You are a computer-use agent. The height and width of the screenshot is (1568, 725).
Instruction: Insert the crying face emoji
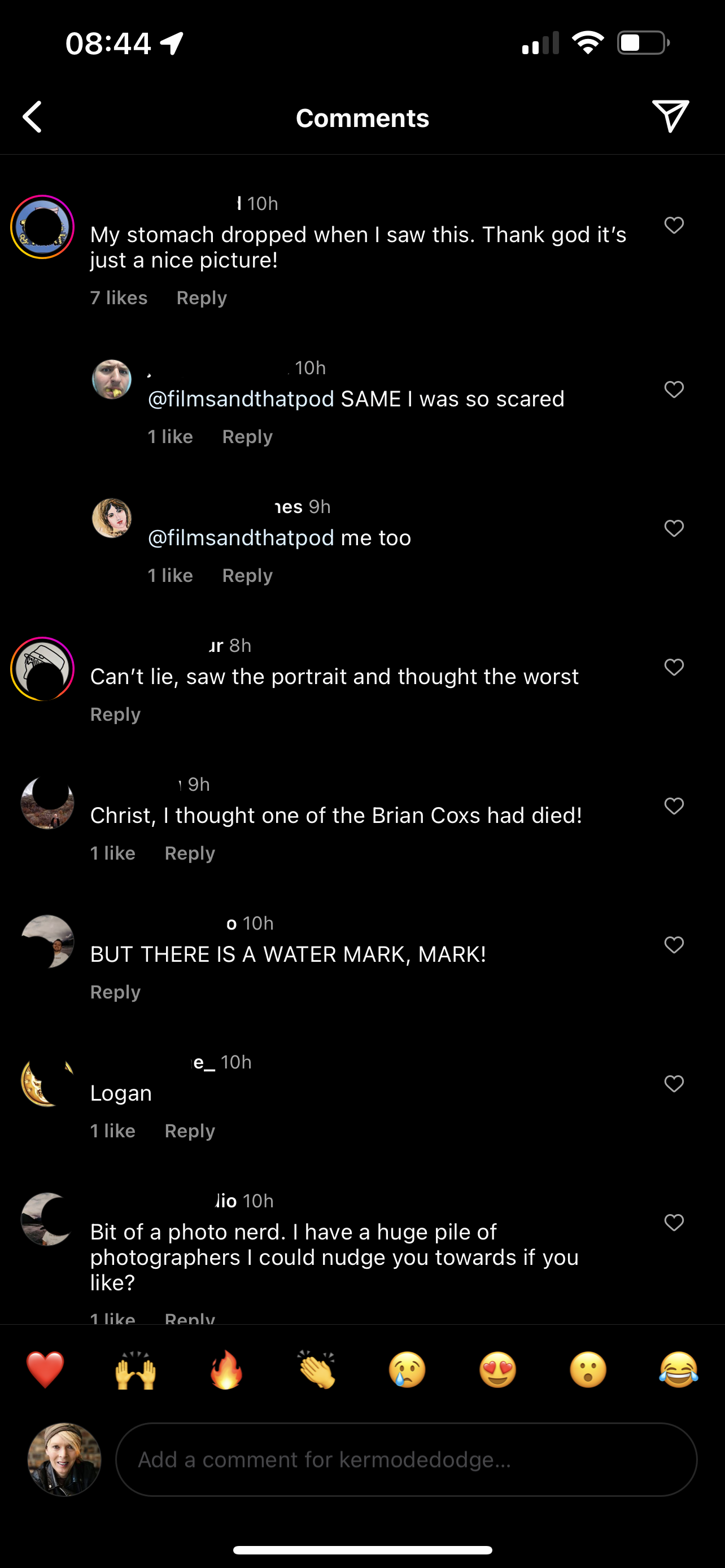pos(407,1369)
